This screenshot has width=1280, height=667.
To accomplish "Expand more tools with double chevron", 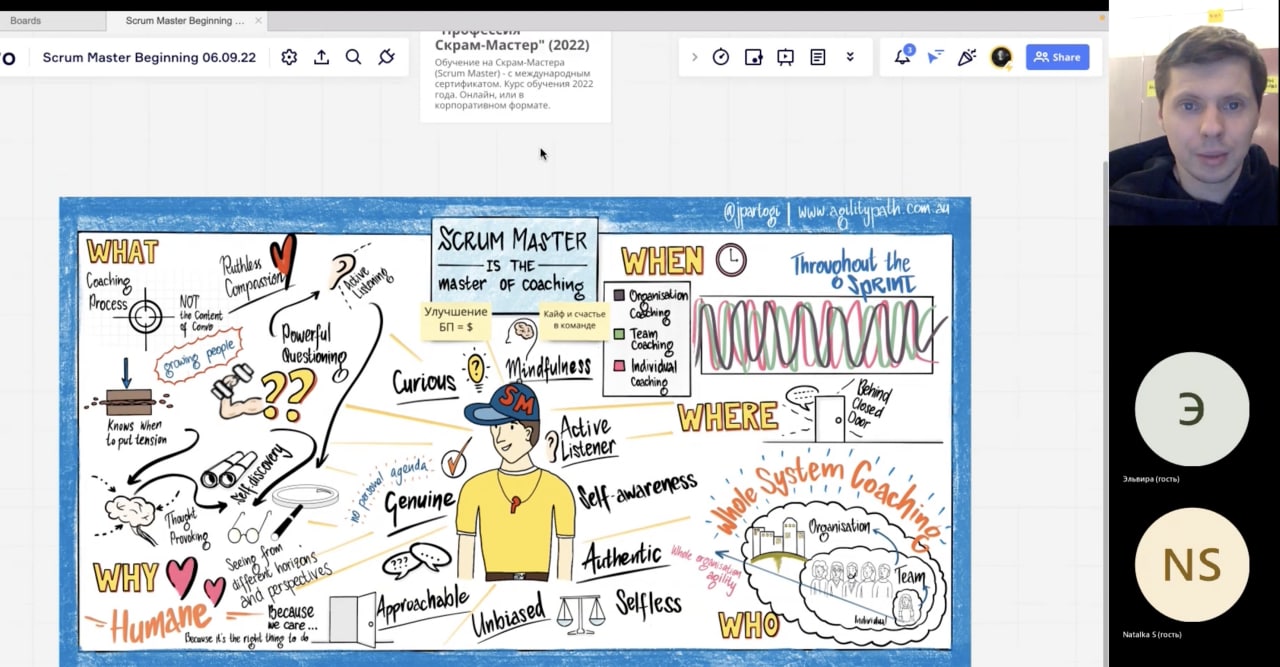I will [x=850, y=57].
